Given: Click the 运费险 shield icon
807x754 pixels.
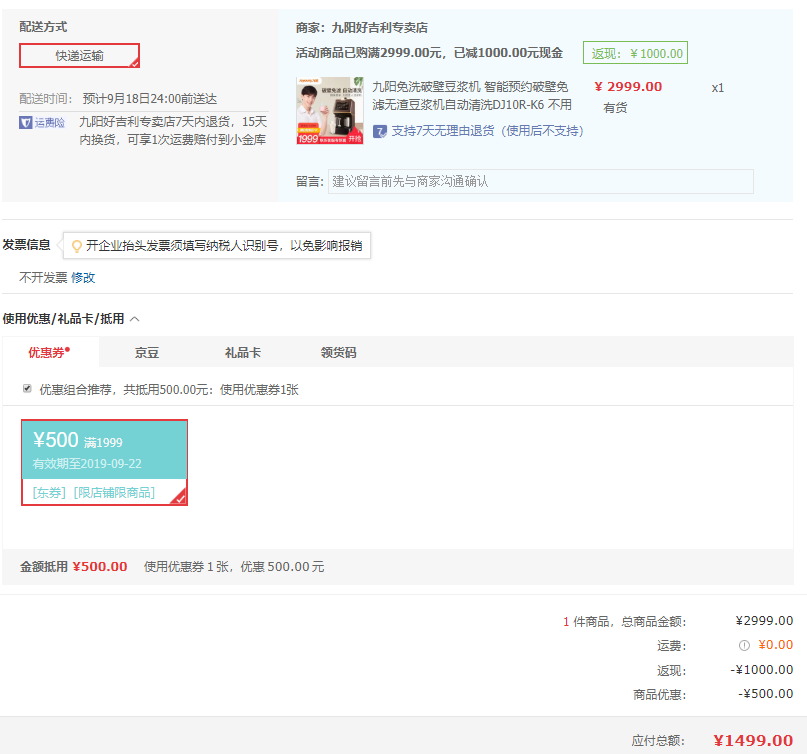Looking at the screenshot, I should 25,122.
